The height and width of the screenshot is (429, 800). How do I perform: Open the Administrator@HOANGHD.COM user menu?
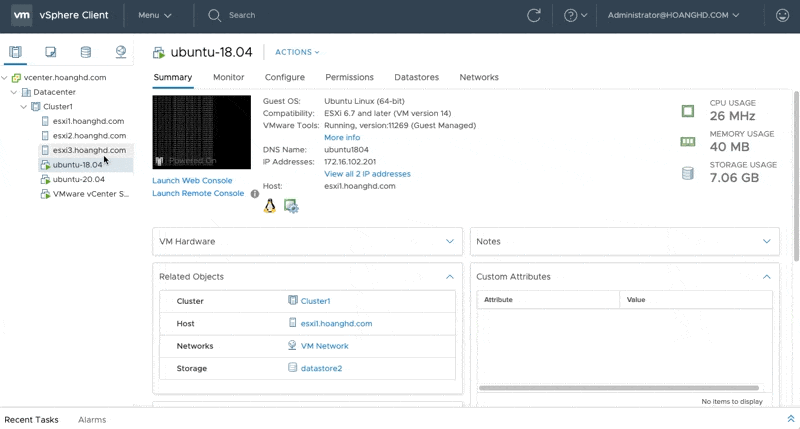pos(673,15)
